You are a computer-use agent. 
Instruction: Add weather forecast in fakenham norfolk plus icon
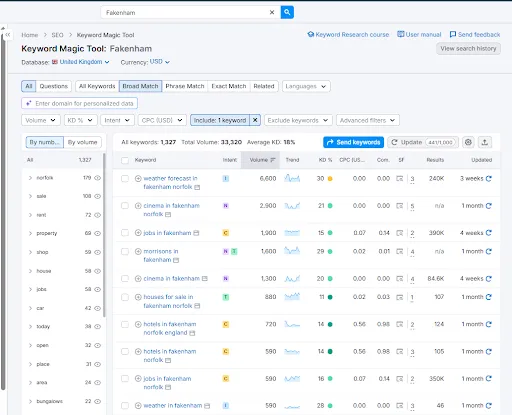point(138,178)
